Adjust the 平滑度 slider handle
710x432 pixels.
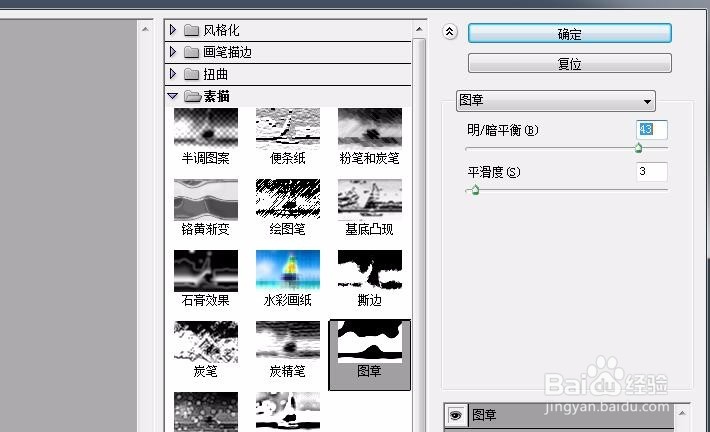pos(475,190)
